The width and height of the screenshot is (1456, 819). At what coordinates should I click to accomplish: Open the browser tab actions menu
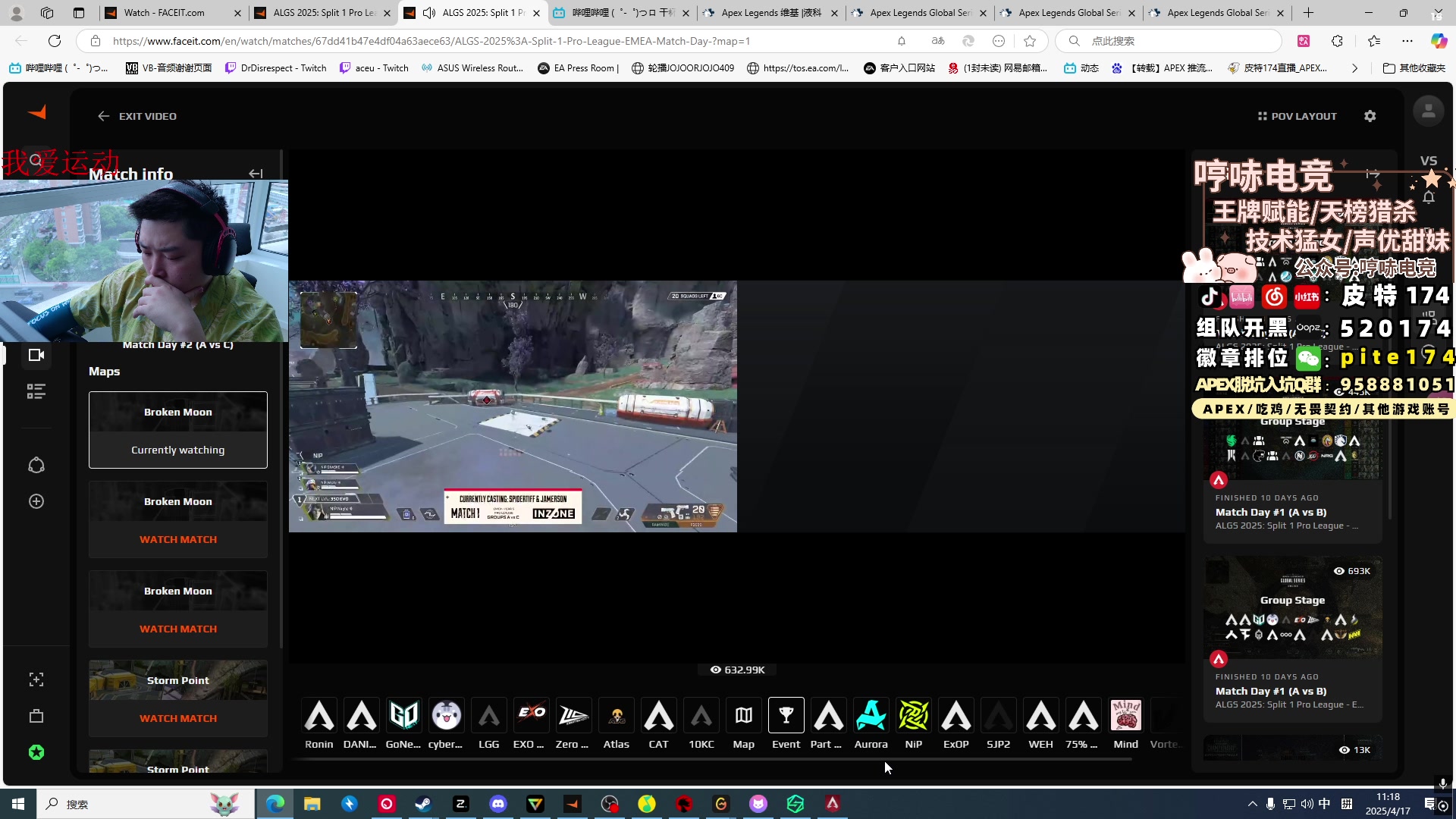click(x=79, y=13)
